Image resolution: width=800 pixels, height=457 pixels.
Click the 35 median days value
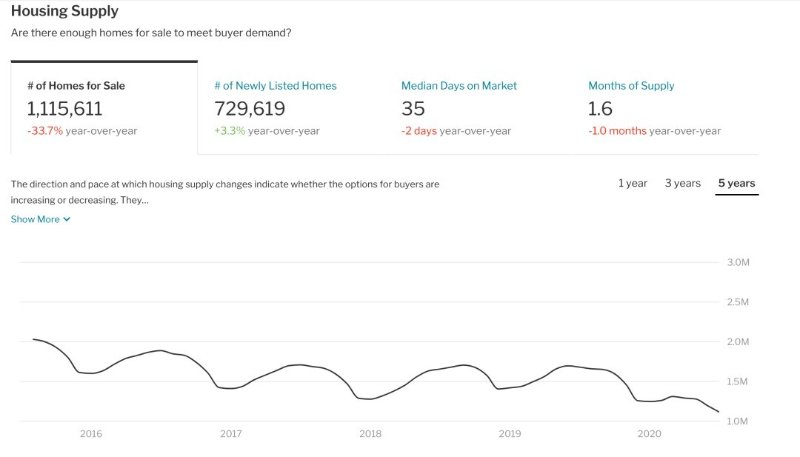click(x=413, y=109)
